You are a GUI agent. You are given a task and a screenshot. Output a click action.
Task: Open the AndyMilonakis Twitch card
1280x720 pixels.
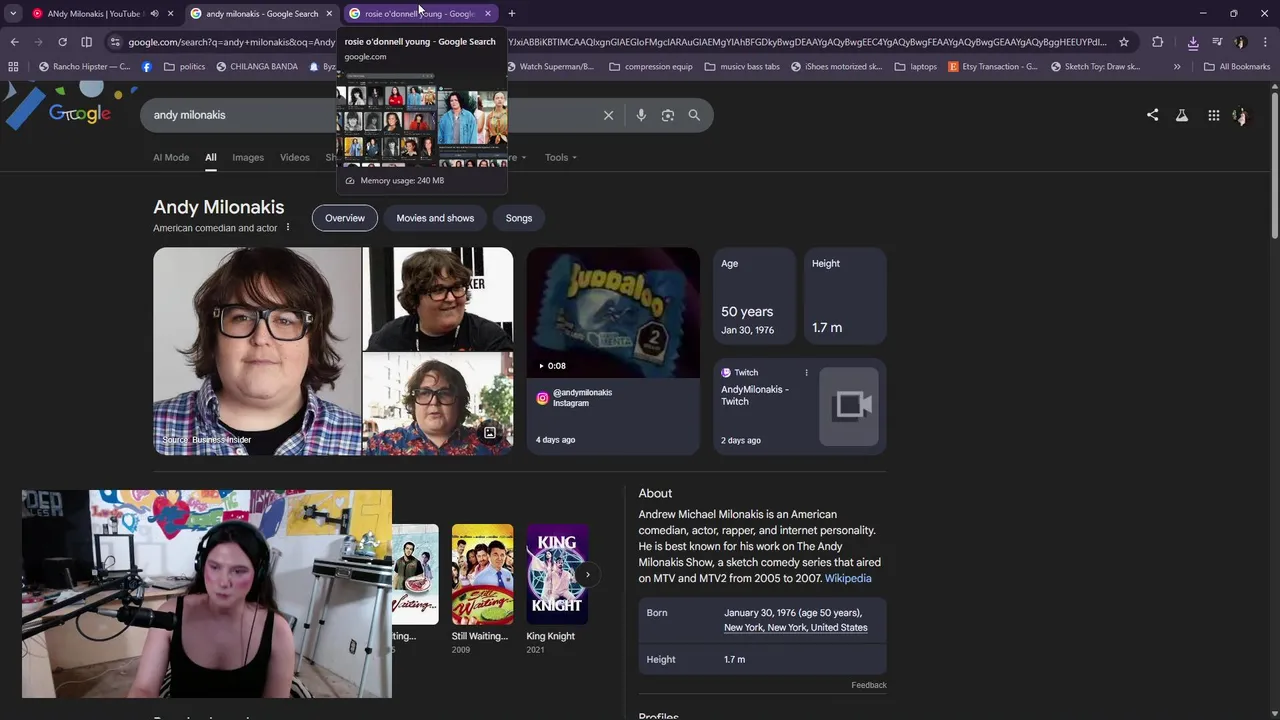coord(800,407)
